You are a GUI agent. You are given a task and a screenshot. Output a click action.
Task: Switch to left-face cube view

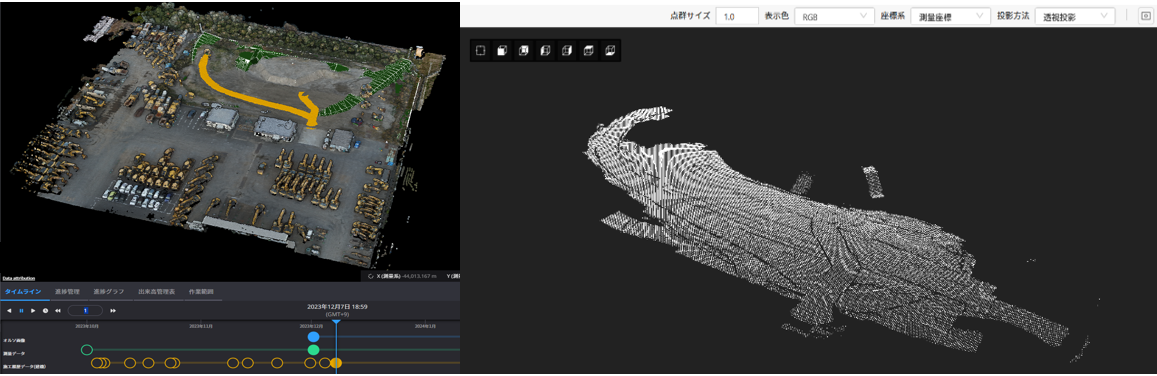(545, 51)
